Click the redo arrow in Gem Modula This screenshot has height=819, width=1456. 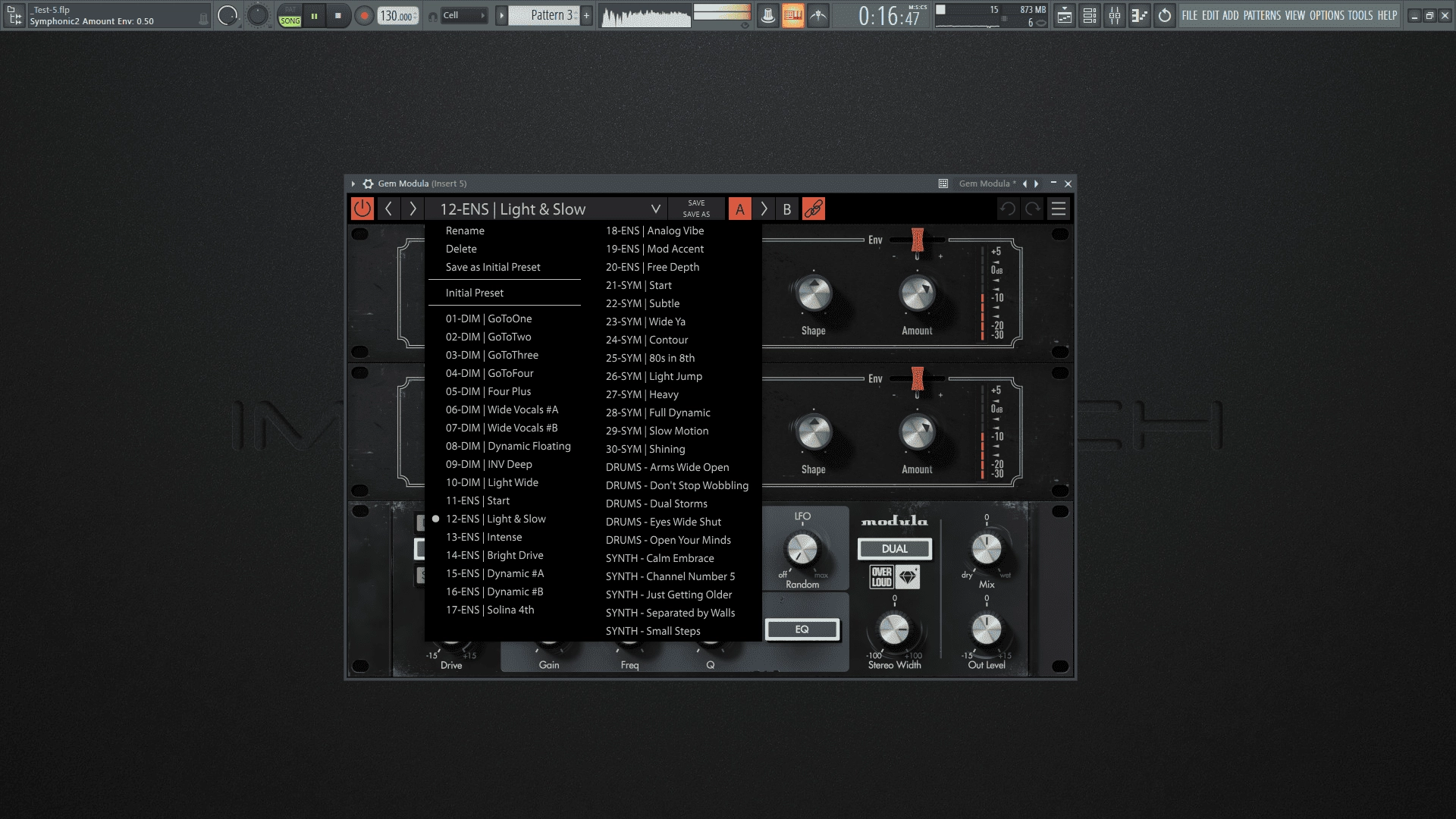(x=1033, y=209)
